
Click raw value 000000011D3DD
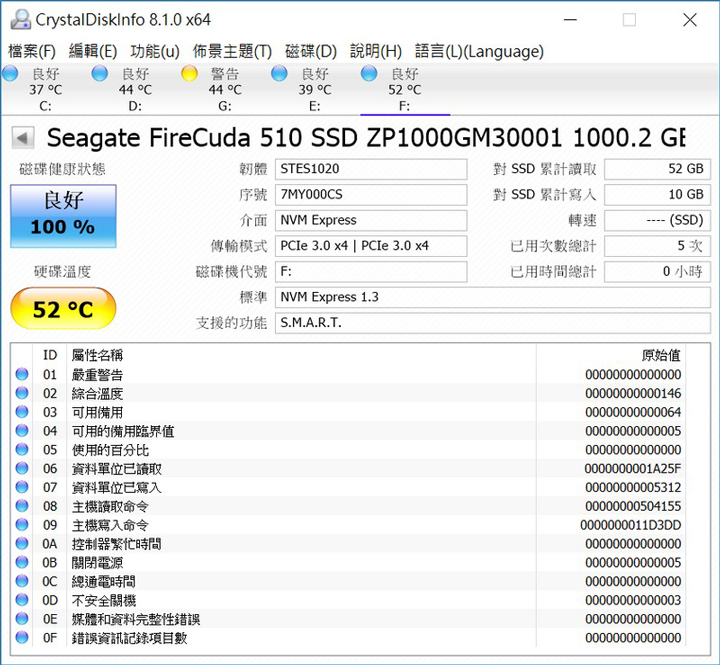pyautogui.click(x=630, y=525)
